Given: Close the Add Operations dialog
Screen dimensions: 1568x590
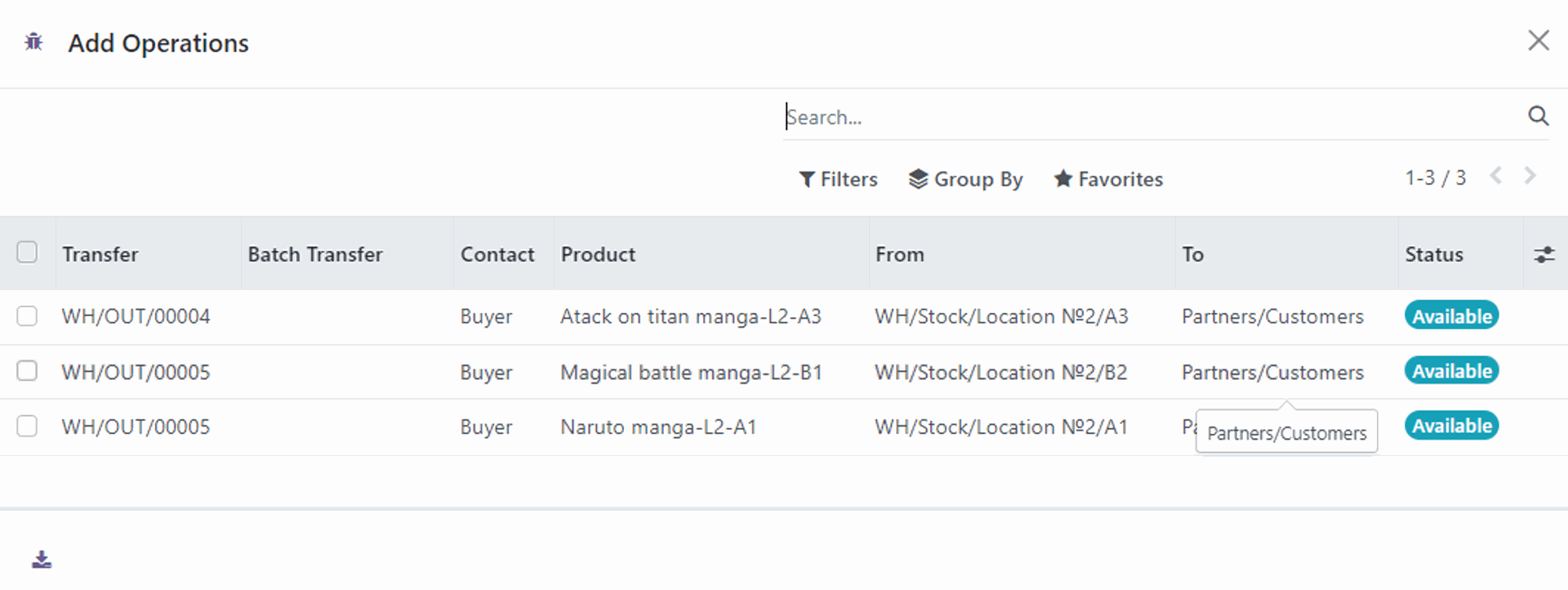Looking at the screenshot, I should coord(1538,41).
